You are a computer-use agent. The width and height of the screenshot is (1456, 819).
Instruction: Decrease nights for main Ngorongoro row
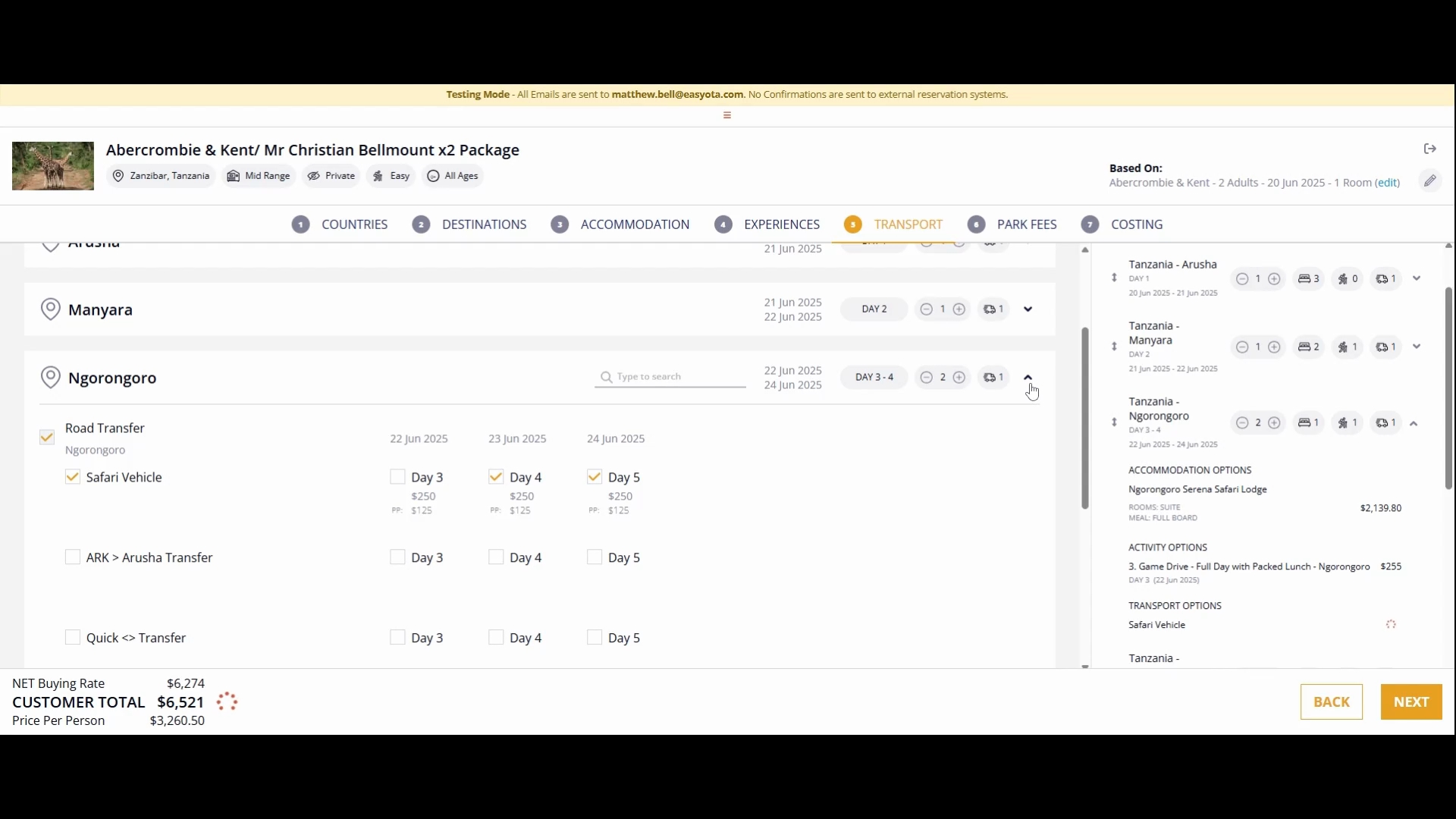(926, 378)
